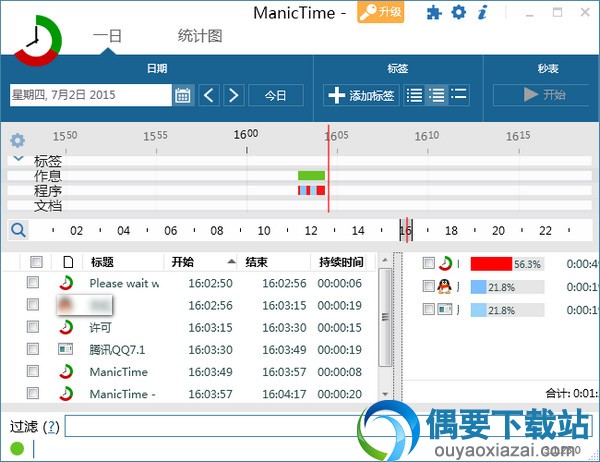Screen dimensions: 600x462
Task: Open settings gear in title bar
Action: click(458, 13)
